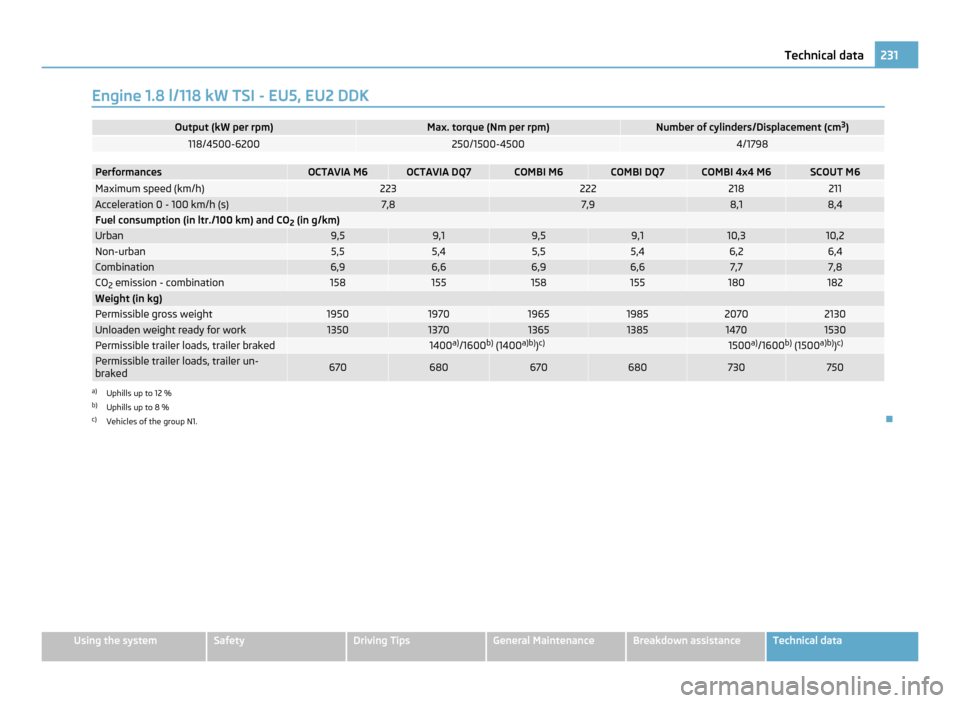Image resolution: width=960 pixels, height=703 pixels.
Task: Click the displacement value 4/1798
Action: [752, 144]
